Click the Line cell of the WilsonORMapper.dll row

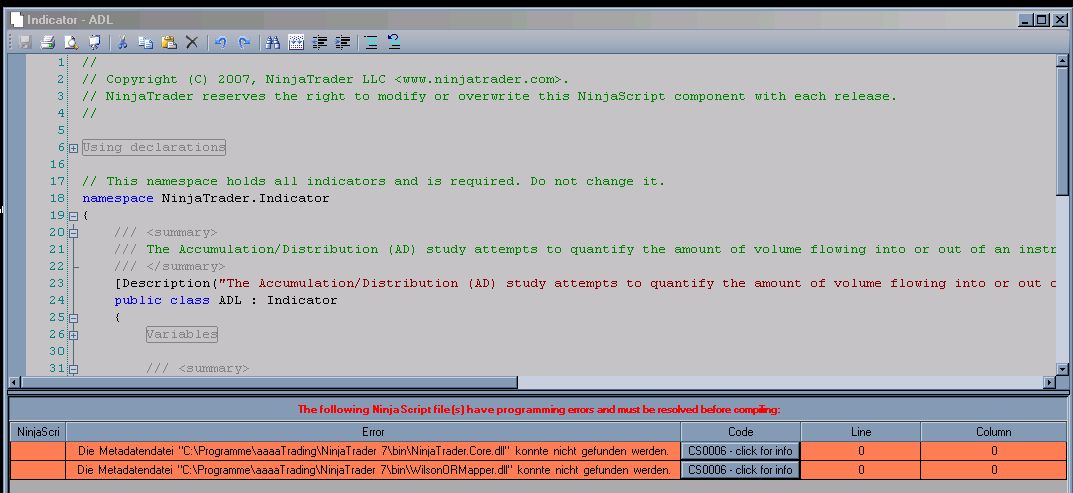click(861, 470)
